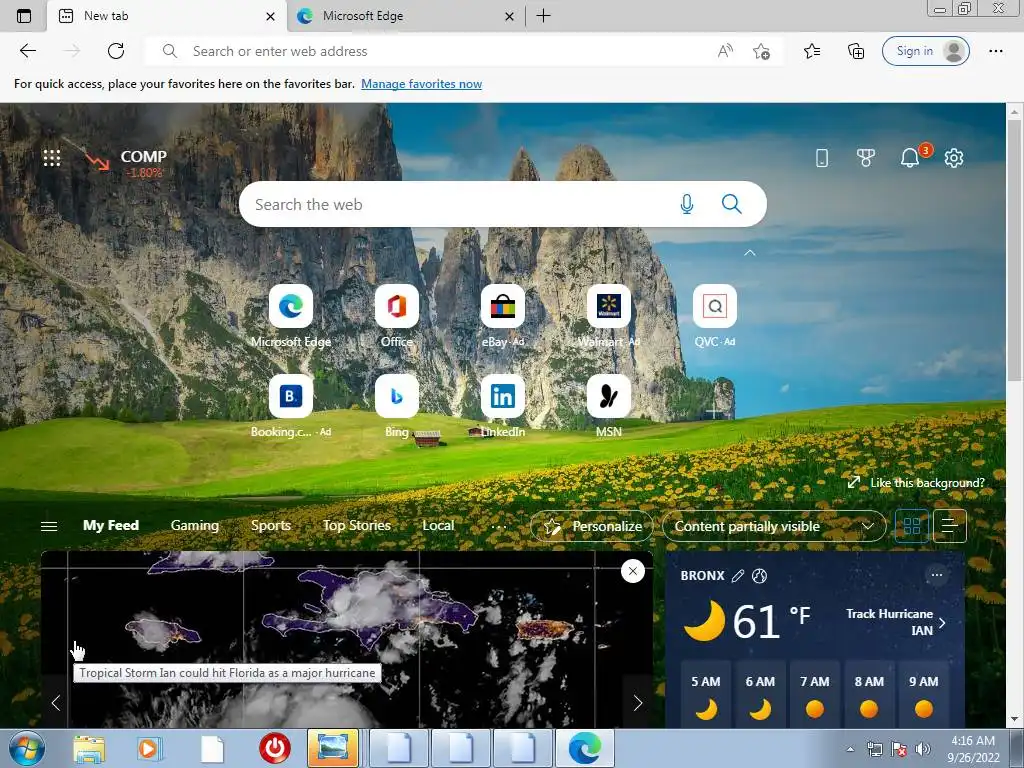
Task: Go to next story with right arrow
Action: (x=637, y=703)
